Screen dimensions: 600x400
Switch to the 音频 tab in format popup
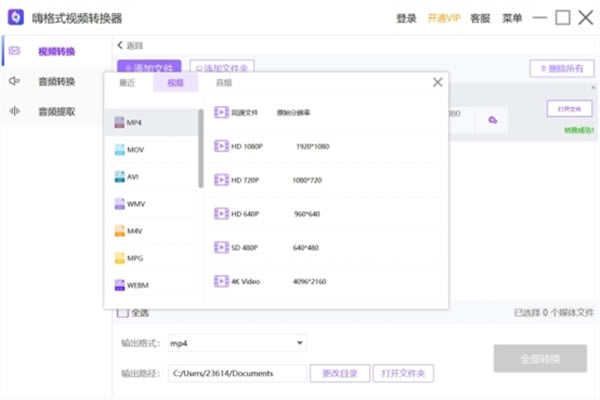coord(224,83)
